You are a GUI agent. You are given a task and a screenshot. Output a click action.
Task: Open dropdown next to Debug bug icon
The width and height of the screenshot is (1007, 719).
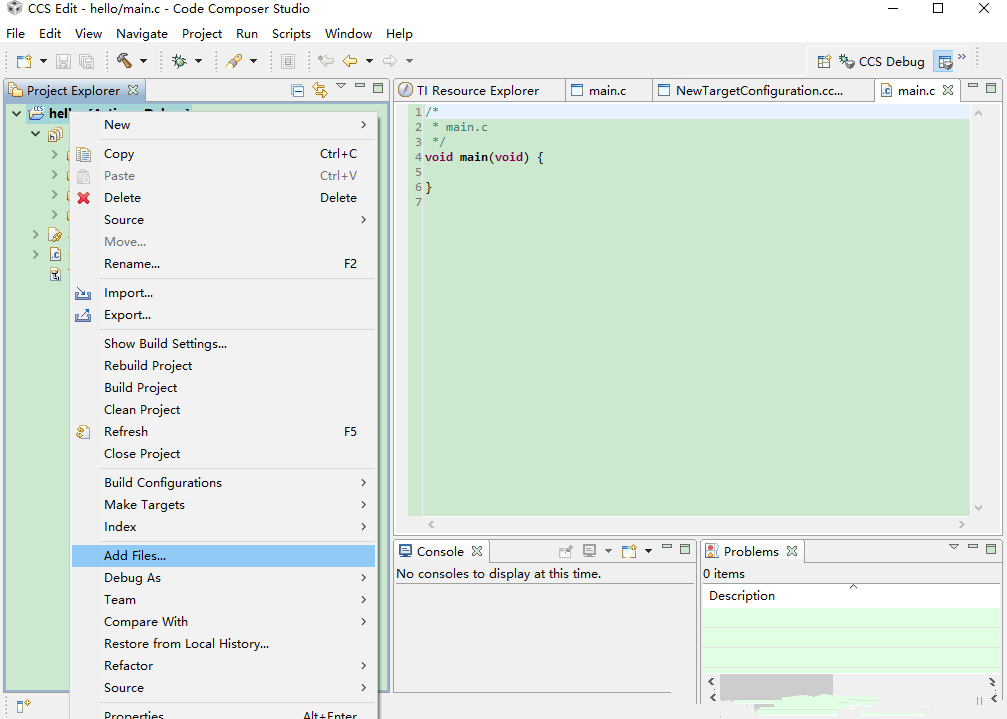(198, 61)
